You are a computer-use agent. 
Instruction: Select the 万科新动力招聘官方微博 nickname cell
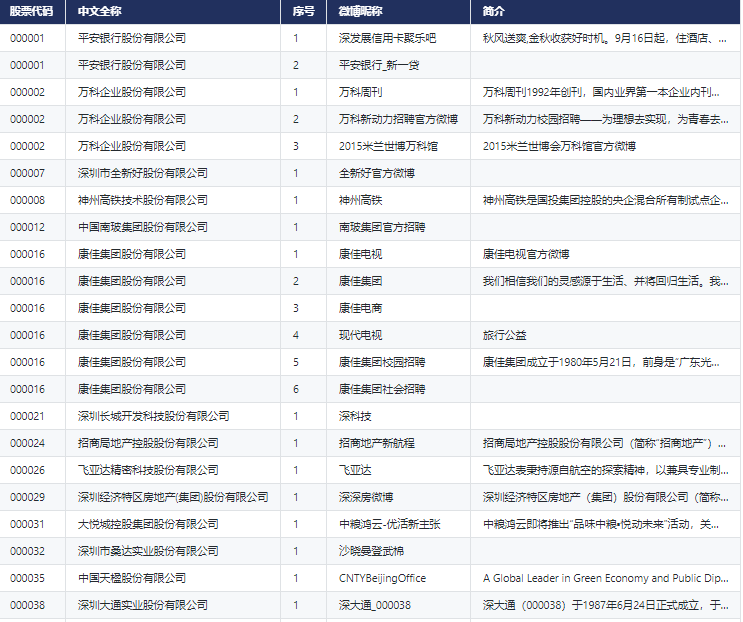click(399, 119)
